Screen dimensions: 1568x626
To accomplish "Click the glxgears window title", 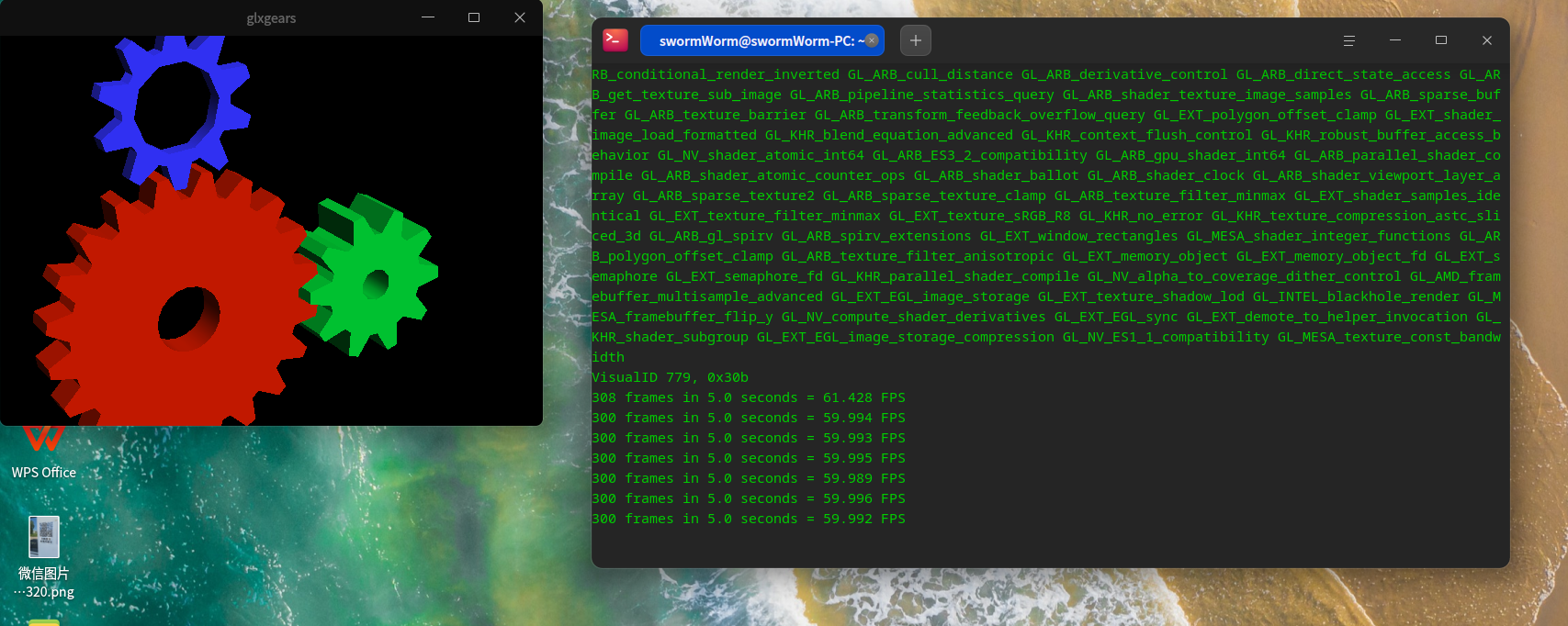I will pyautogui.click(x=271, y=18).
